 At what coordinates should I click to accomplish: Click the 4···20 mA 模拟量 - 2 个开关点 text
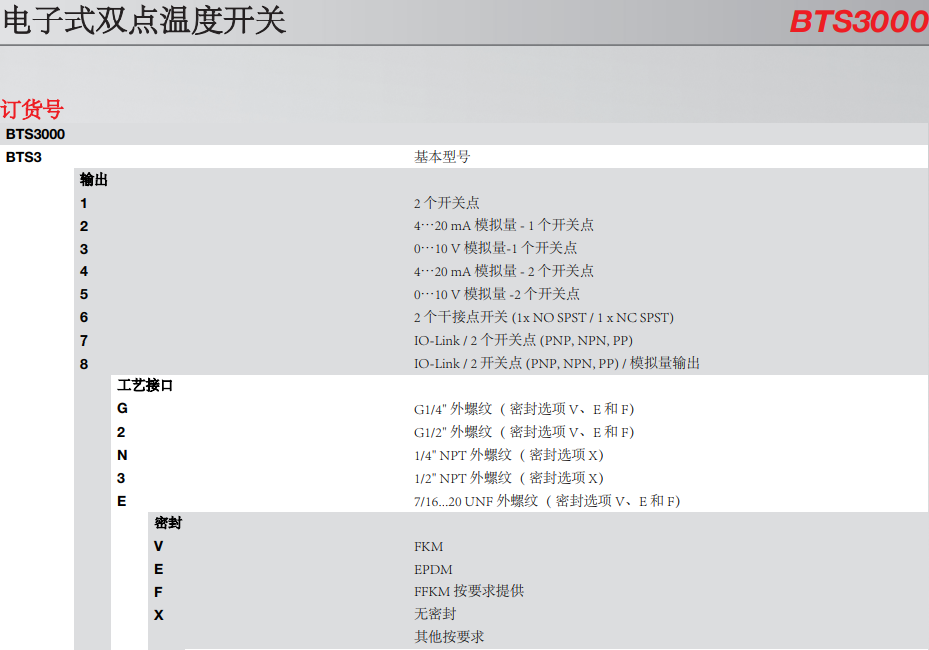(x=504, y=271)
